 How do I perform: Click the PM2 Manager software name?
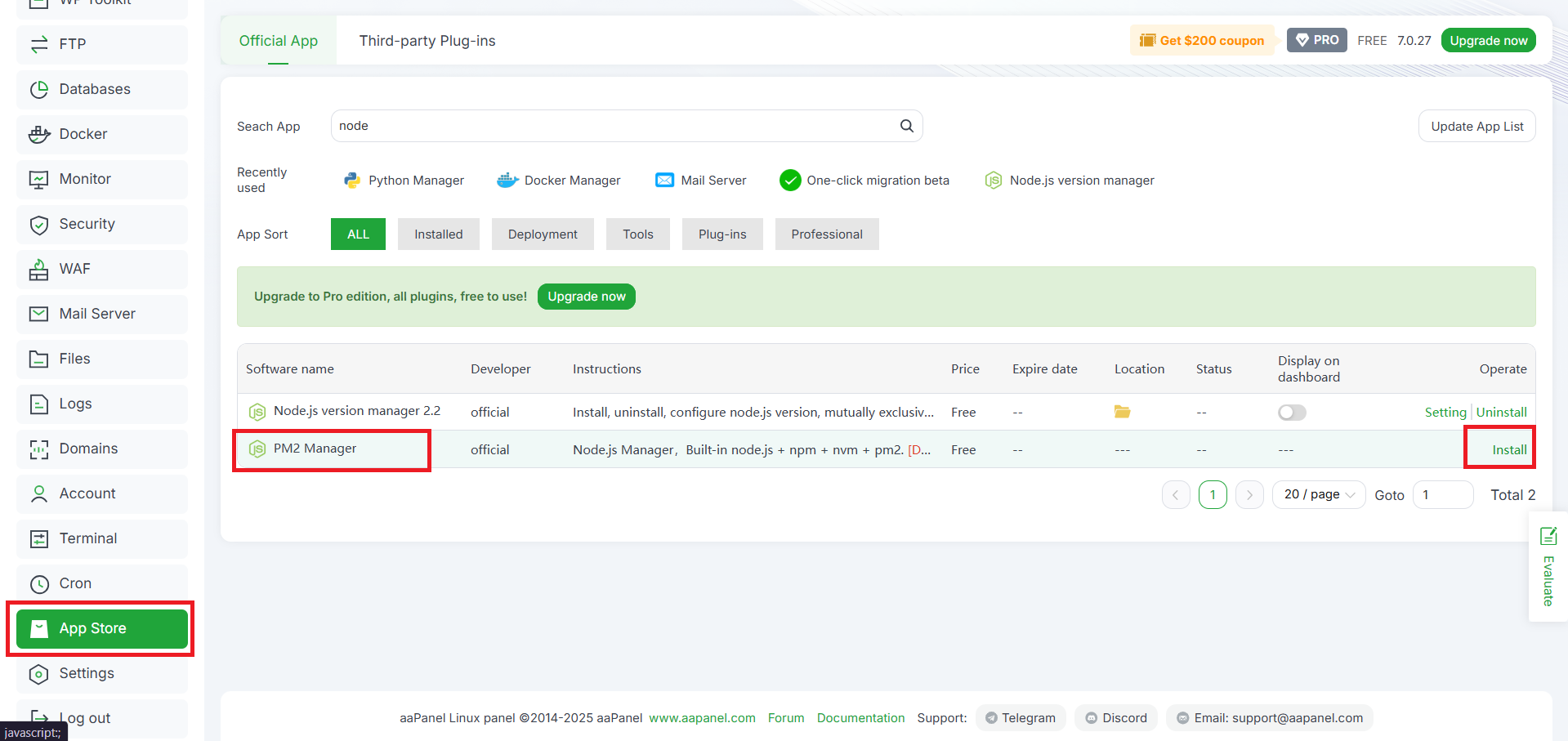[315, 449]
